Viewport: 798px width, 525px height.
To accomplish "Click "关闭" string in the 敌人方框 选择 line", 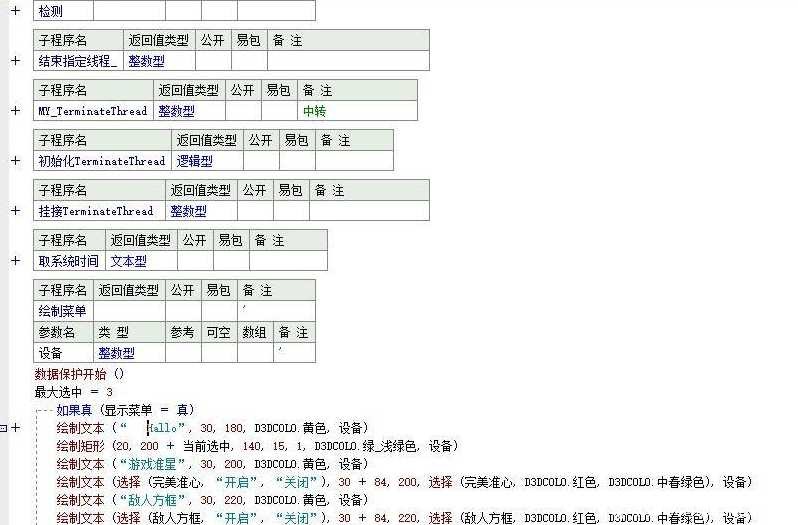I will tap(297, 518).
